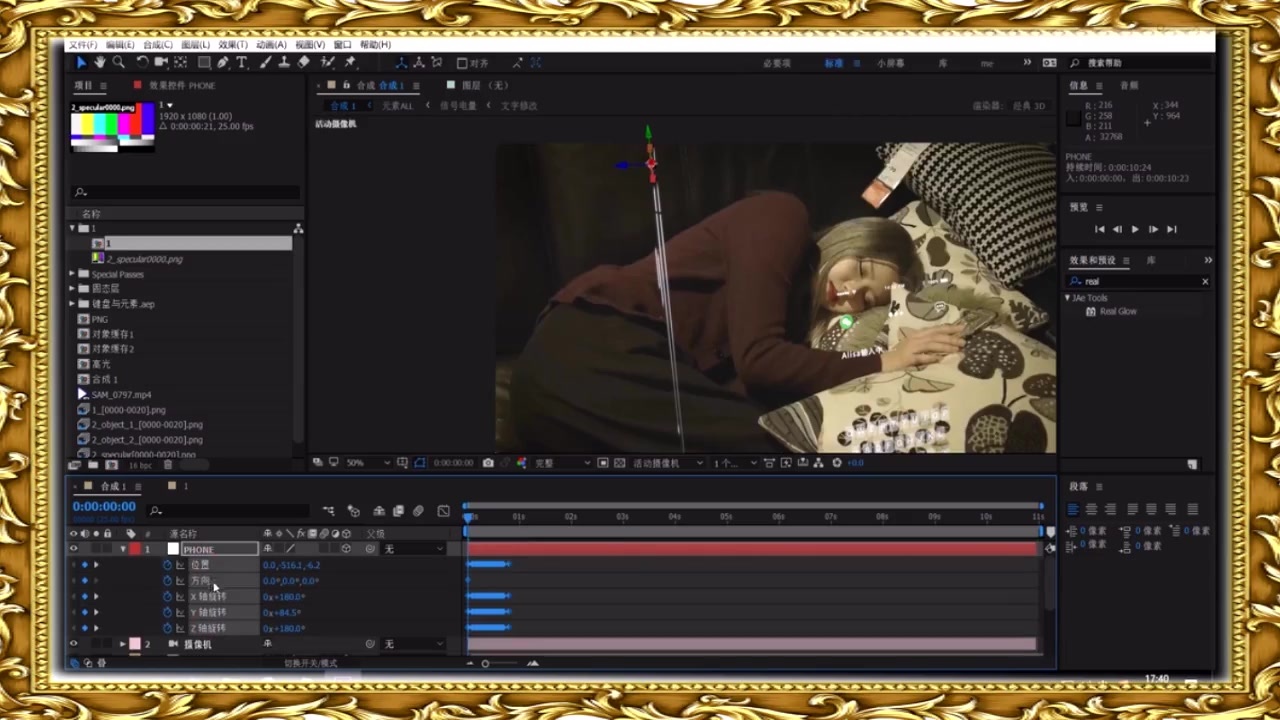Select the Roto Brush tool
Screen dimensions: 1280x720
(x=327, y=62)
